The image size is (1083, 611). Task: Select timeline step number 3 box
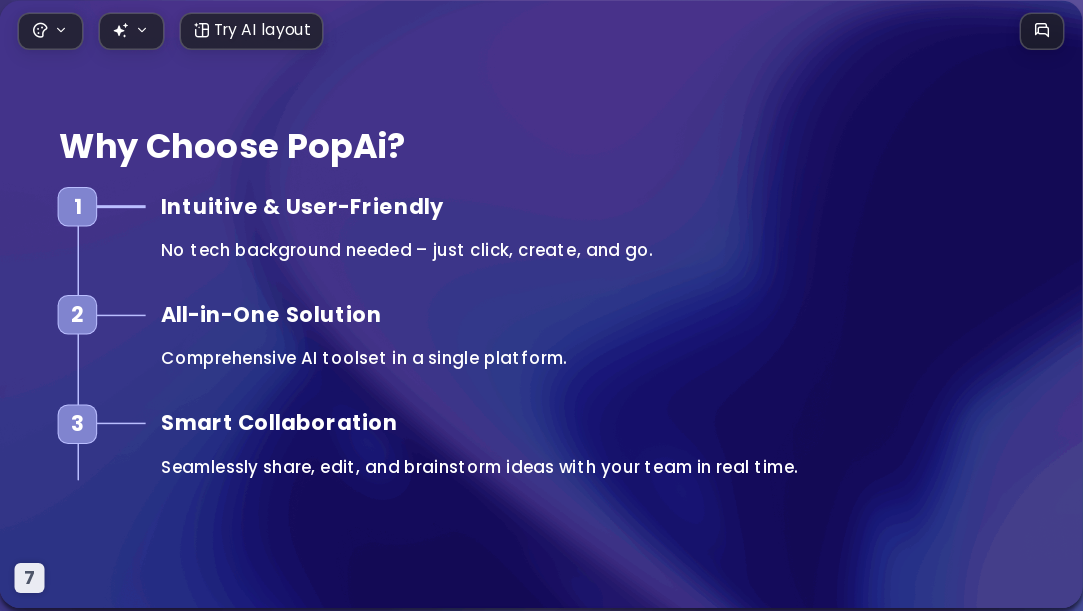(77, 424)
